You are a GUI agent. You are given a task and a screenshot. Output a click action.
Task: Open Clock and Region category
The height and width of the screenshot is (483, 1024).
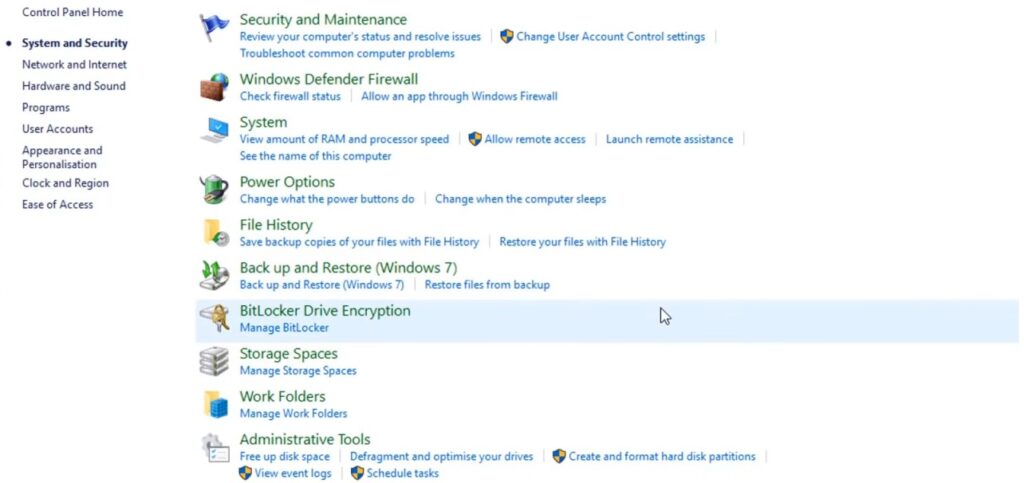click(x=65, y=183)
